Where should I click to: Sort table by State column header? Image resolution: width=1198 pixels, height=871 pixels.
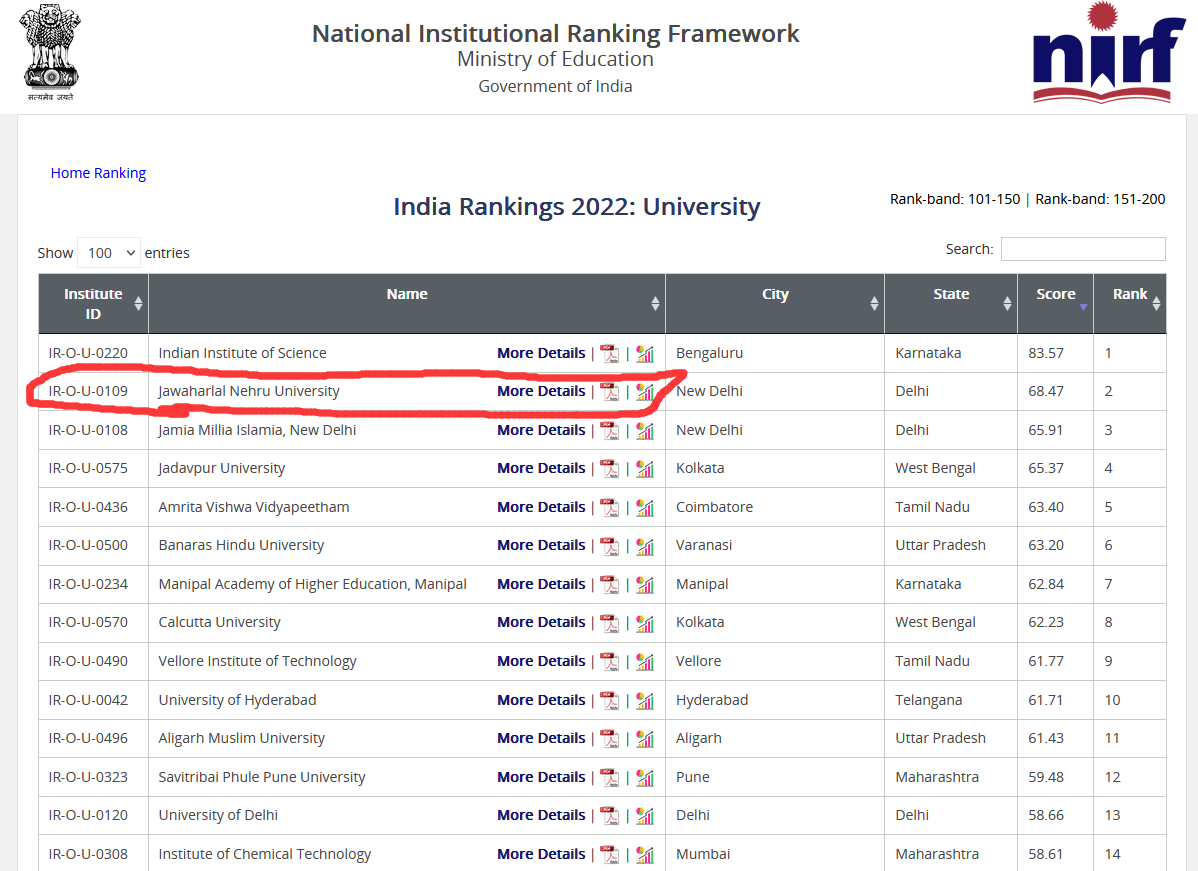coord(950,295)
